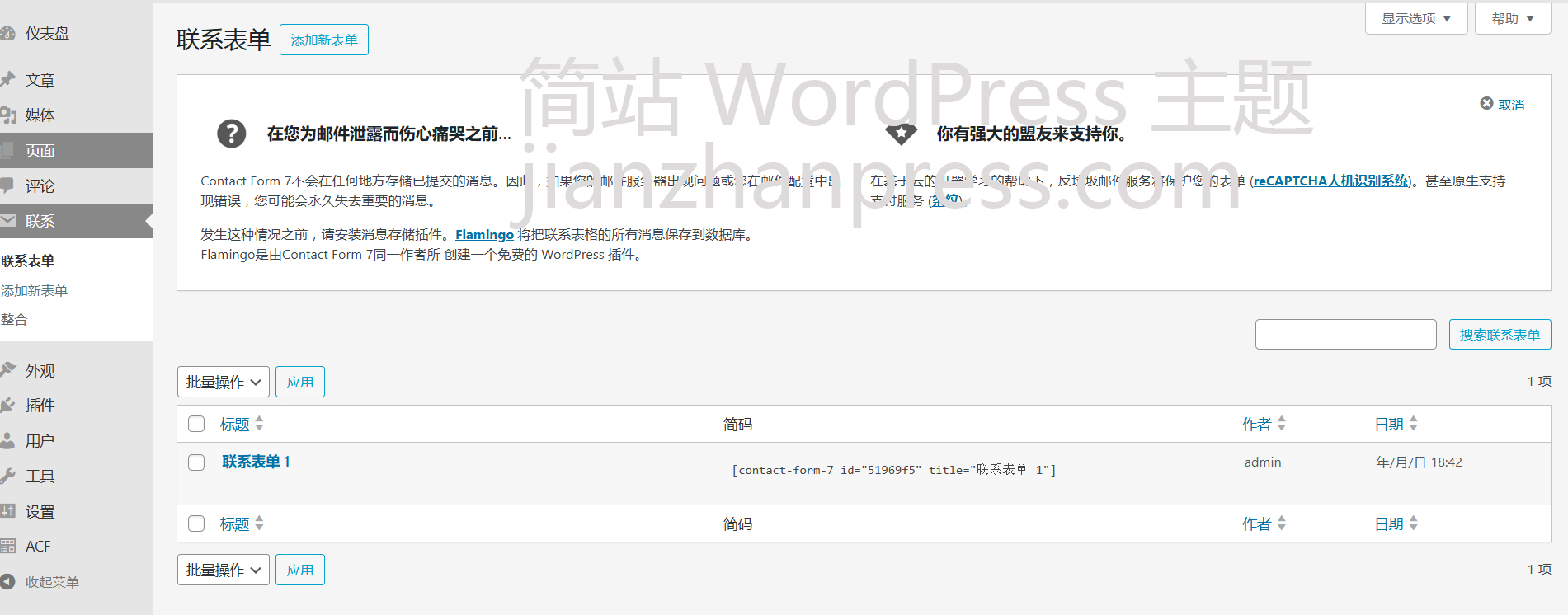This screenshot has width=1568, height=615.
Task: Check the select-all checkbox in table header
Action: (x=196, y=424)
